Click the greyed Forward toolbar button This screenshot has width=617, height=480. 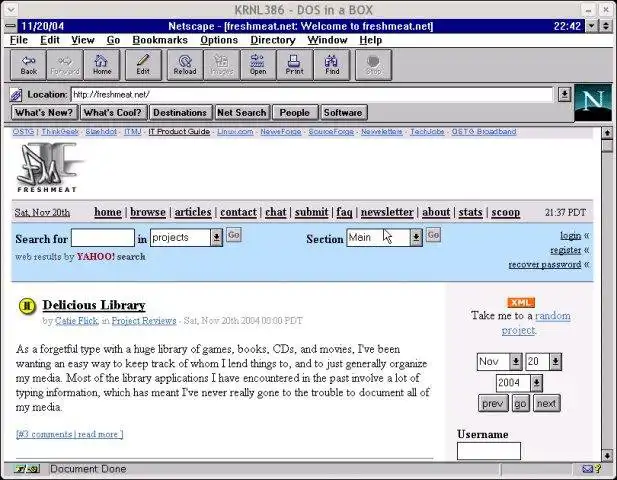click(65, 65)
